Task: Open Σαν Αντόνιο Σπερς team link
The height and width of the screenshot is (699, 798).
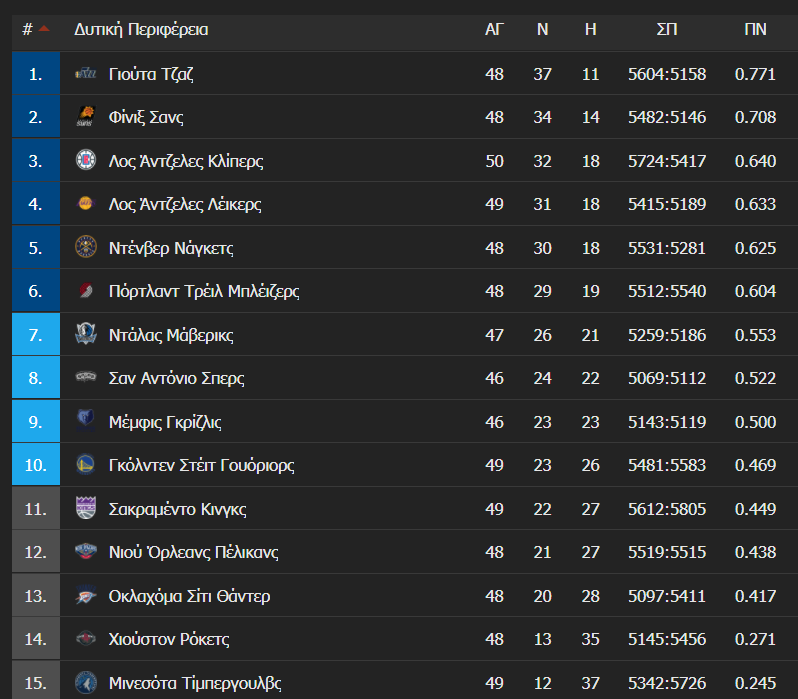Action: click(177, 378)
